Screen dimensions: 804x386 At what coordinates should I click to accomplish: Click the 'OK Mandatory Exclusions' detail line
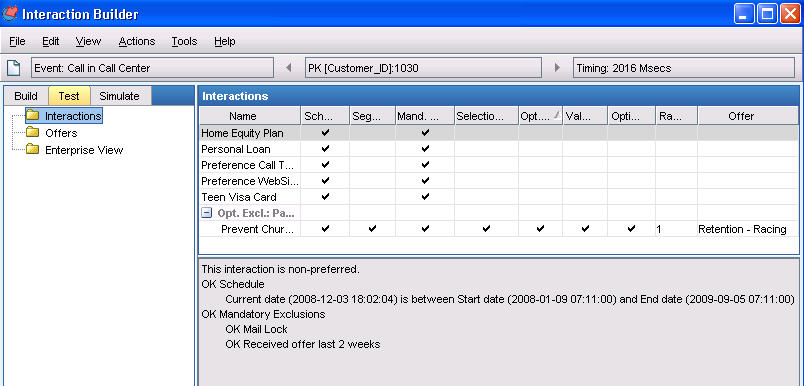[264, 314]
